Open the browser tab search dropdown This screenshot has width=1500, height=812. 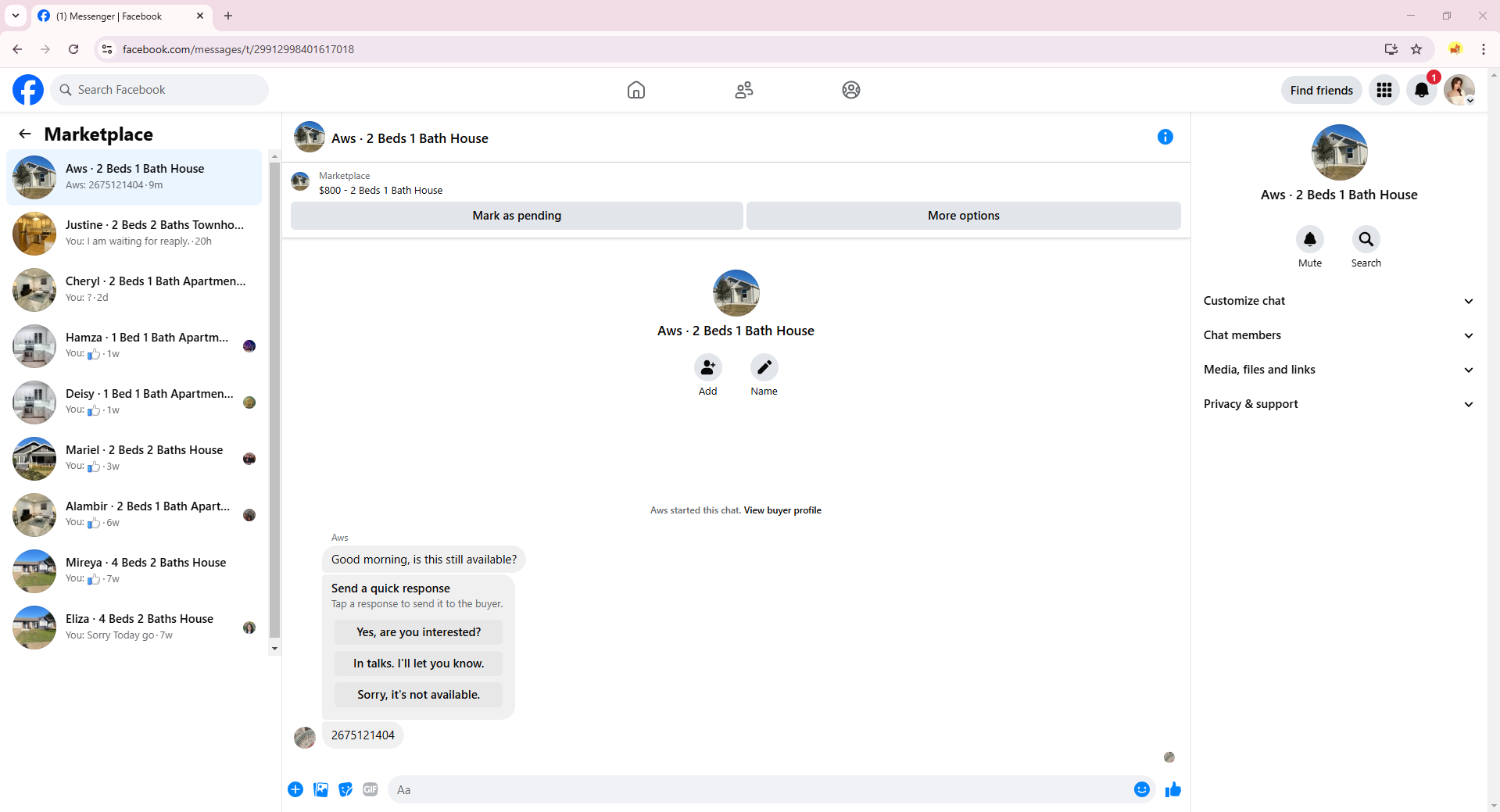point(16,16)
